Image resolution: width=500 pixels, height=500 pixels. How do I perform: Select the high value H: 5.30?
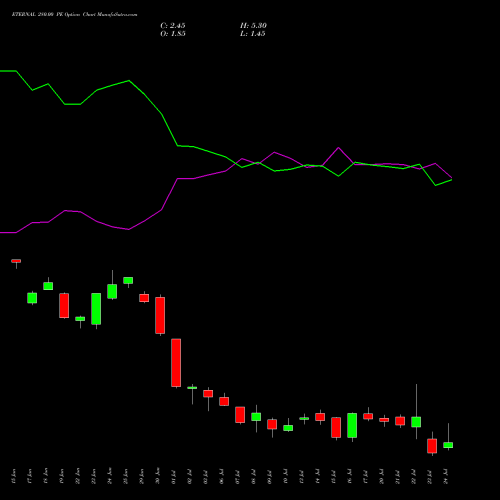click(253, 26)
